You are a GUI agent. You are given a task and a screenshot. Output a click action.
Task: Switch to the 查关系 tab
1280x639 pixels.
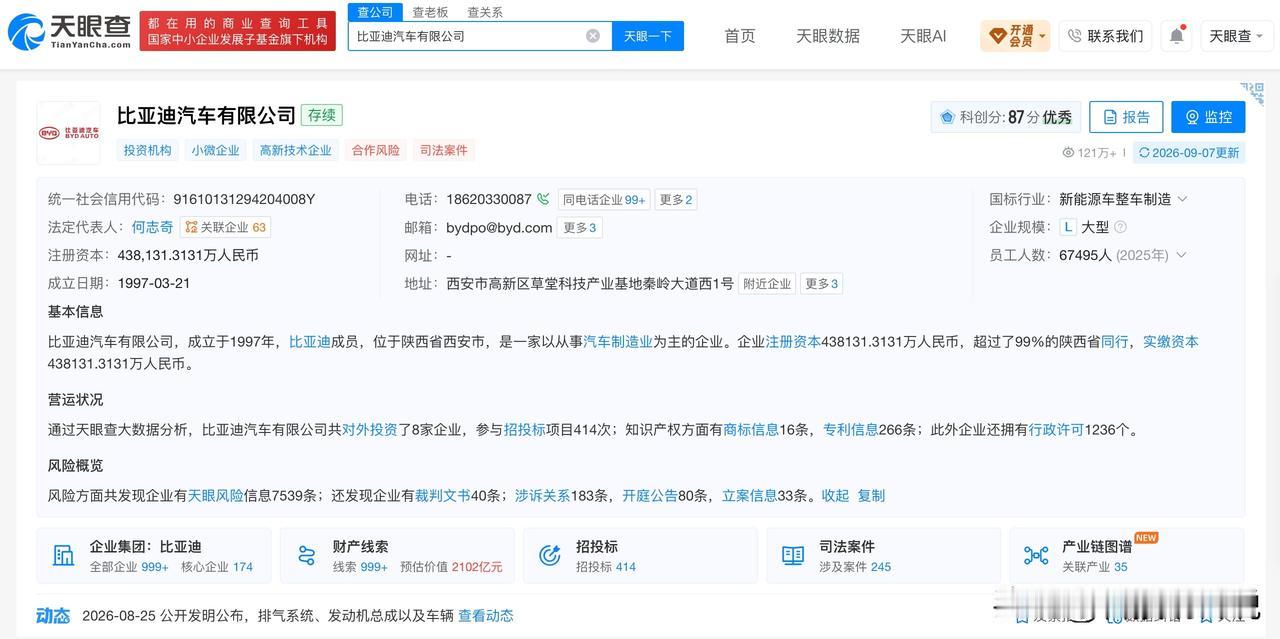[485, 12]
